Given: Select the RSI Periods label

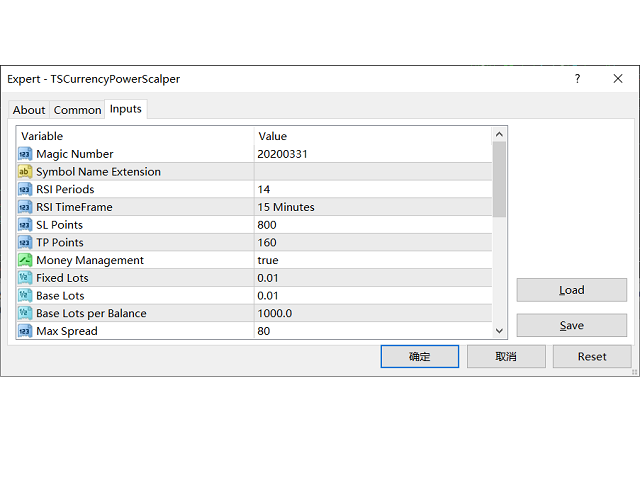Looking at the screenshot, I should point(65,189).
